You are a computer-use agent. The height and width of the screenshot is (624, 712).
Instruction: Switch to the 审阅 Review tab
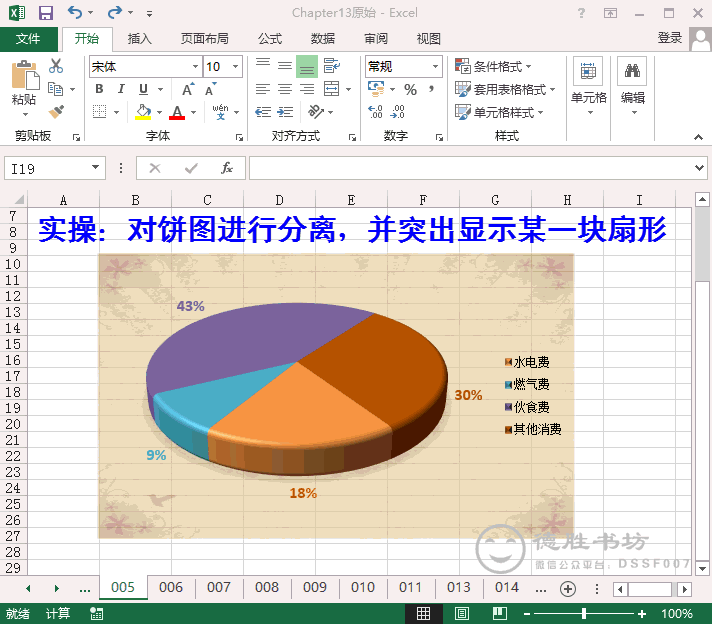pyautogui.click(x=376, y=39)
